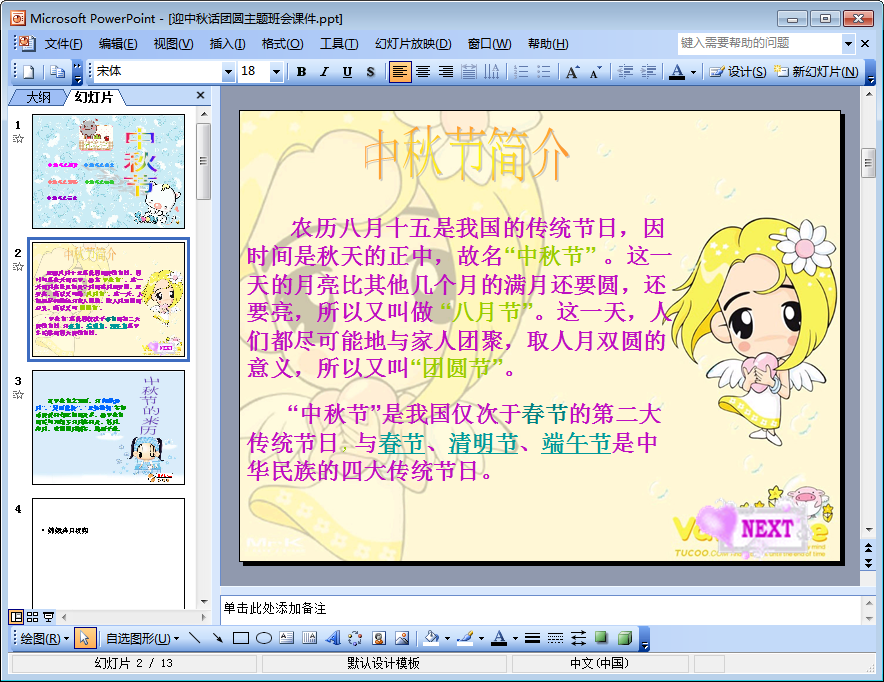Image resolution: width=884 pixels, height=682 pixels.
Task: Apply distributed text alignment
Action: tap(469, 72)
